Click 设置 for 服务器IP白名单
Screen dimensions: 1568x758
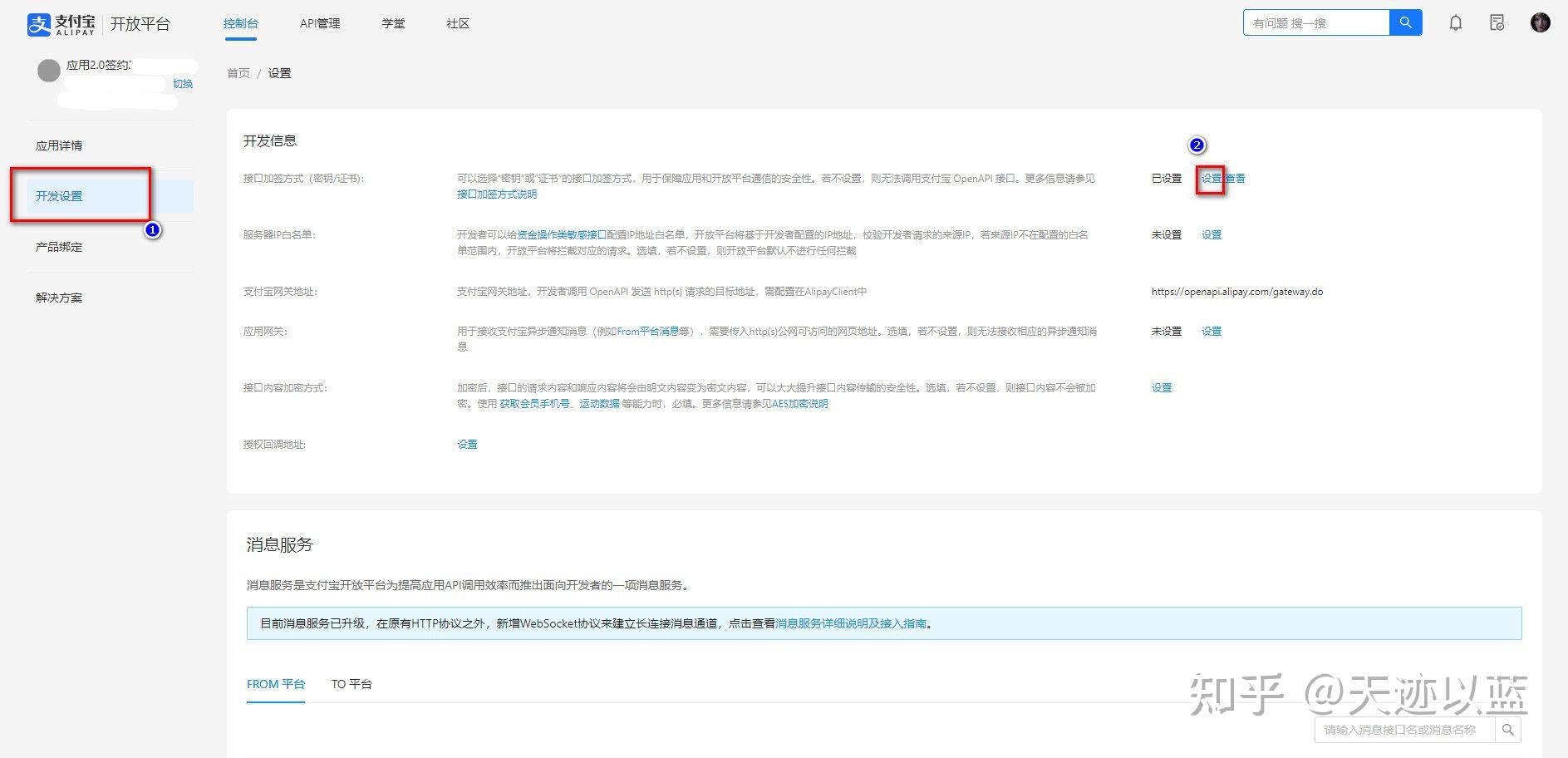pos(1212,234)
